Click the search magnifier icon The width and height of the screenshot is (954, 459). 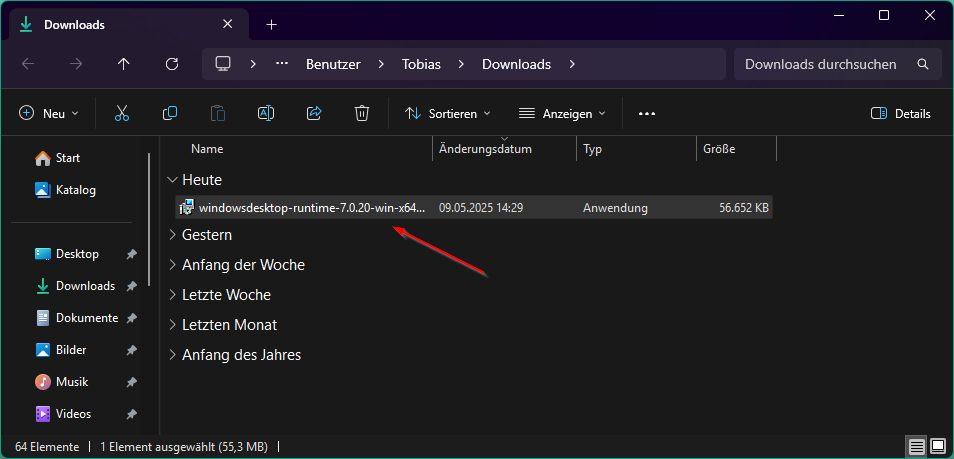923,64
